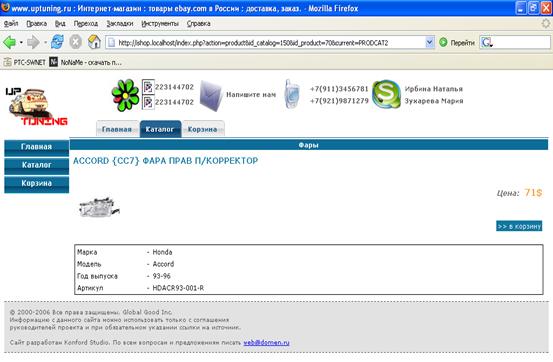Open the Правка menu
Image resolution: width=553 pixels, height=362 pixels.
(37, 24)
